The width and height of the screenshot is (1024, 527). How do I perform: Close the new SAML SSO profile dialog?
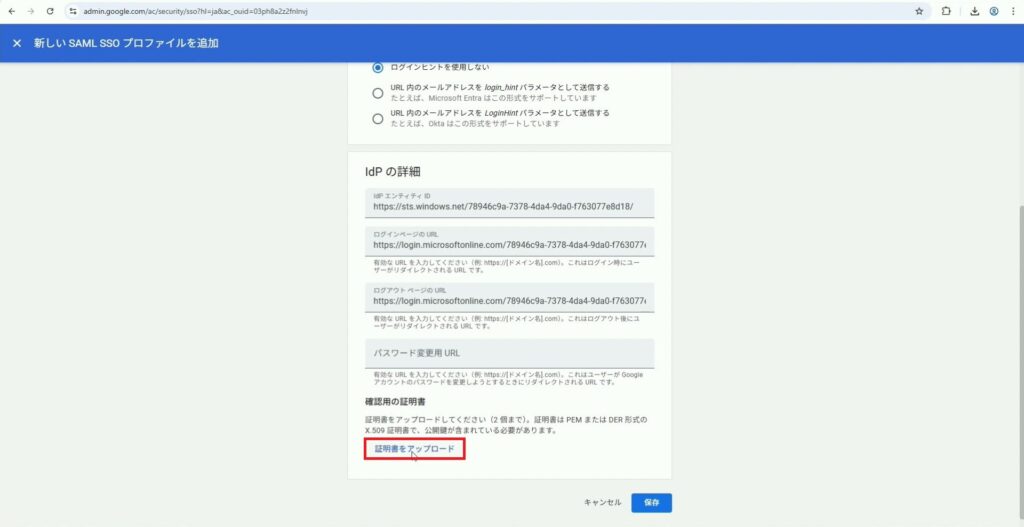pyautogui.click(x=17, y=44)
